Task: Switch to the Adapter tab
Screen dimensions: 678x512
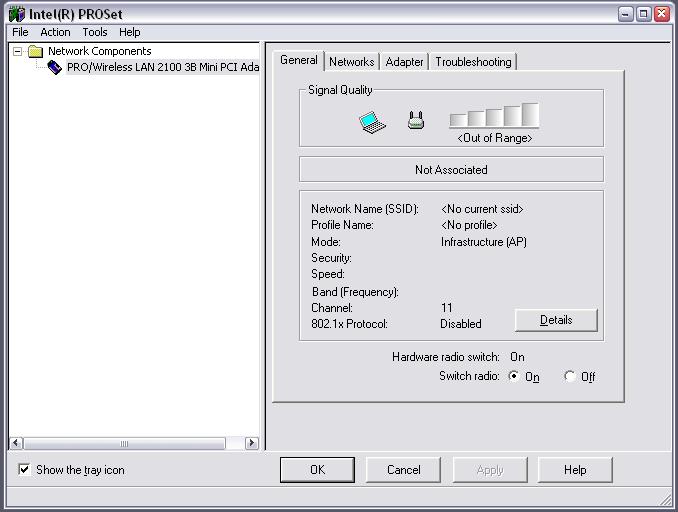Action: (x=404, y=62)
